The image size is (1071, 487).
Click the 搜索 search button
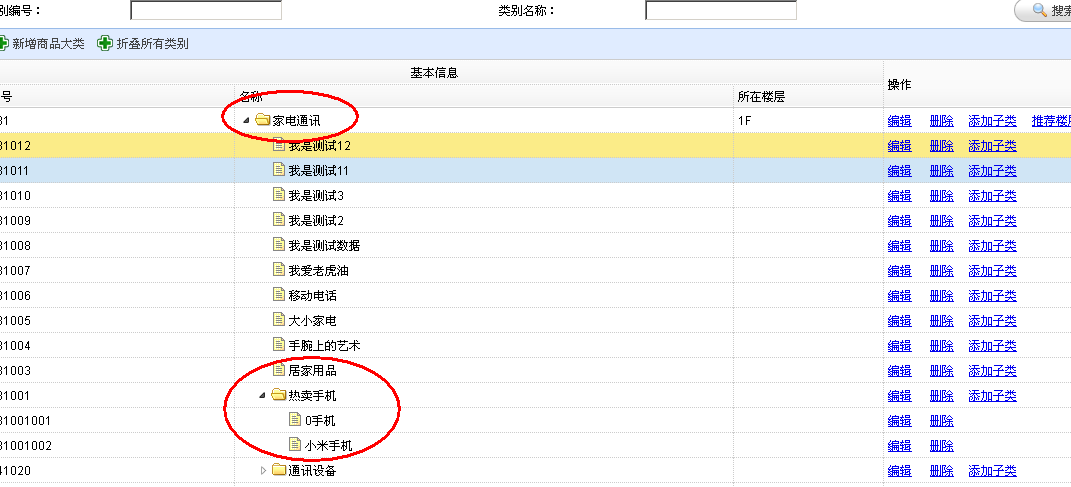coord(1045,11)
